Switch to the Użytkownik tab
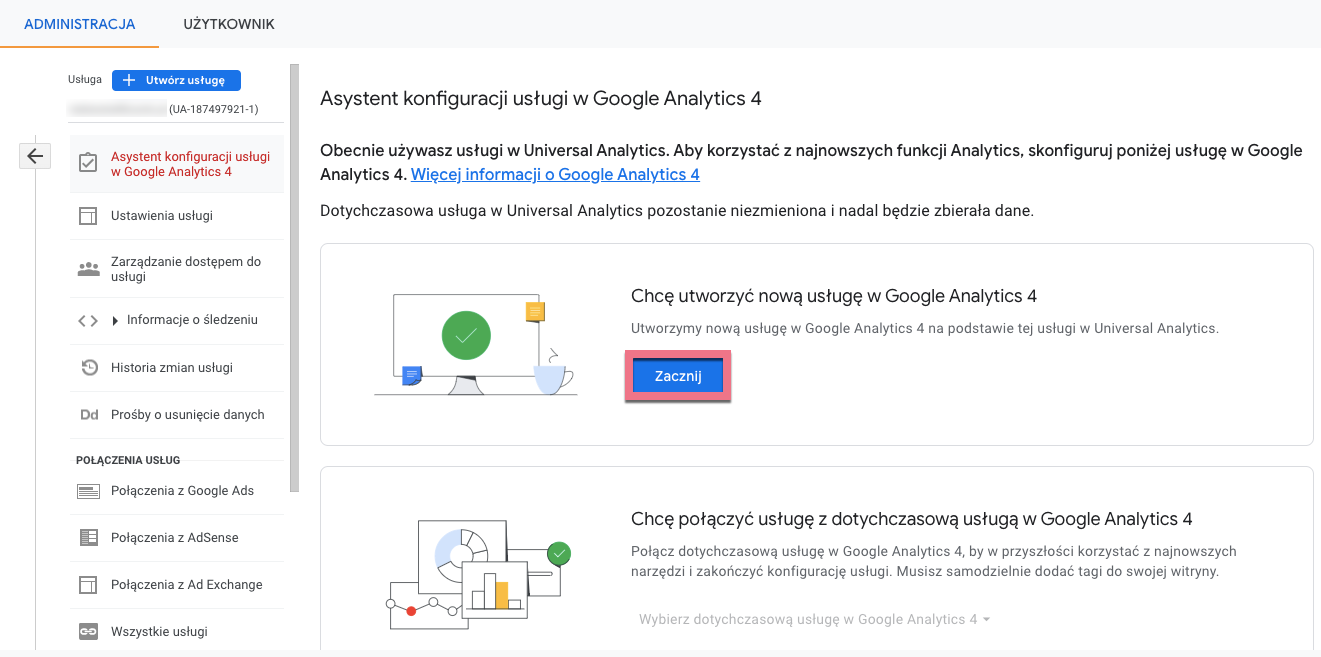 coord(228,25)
